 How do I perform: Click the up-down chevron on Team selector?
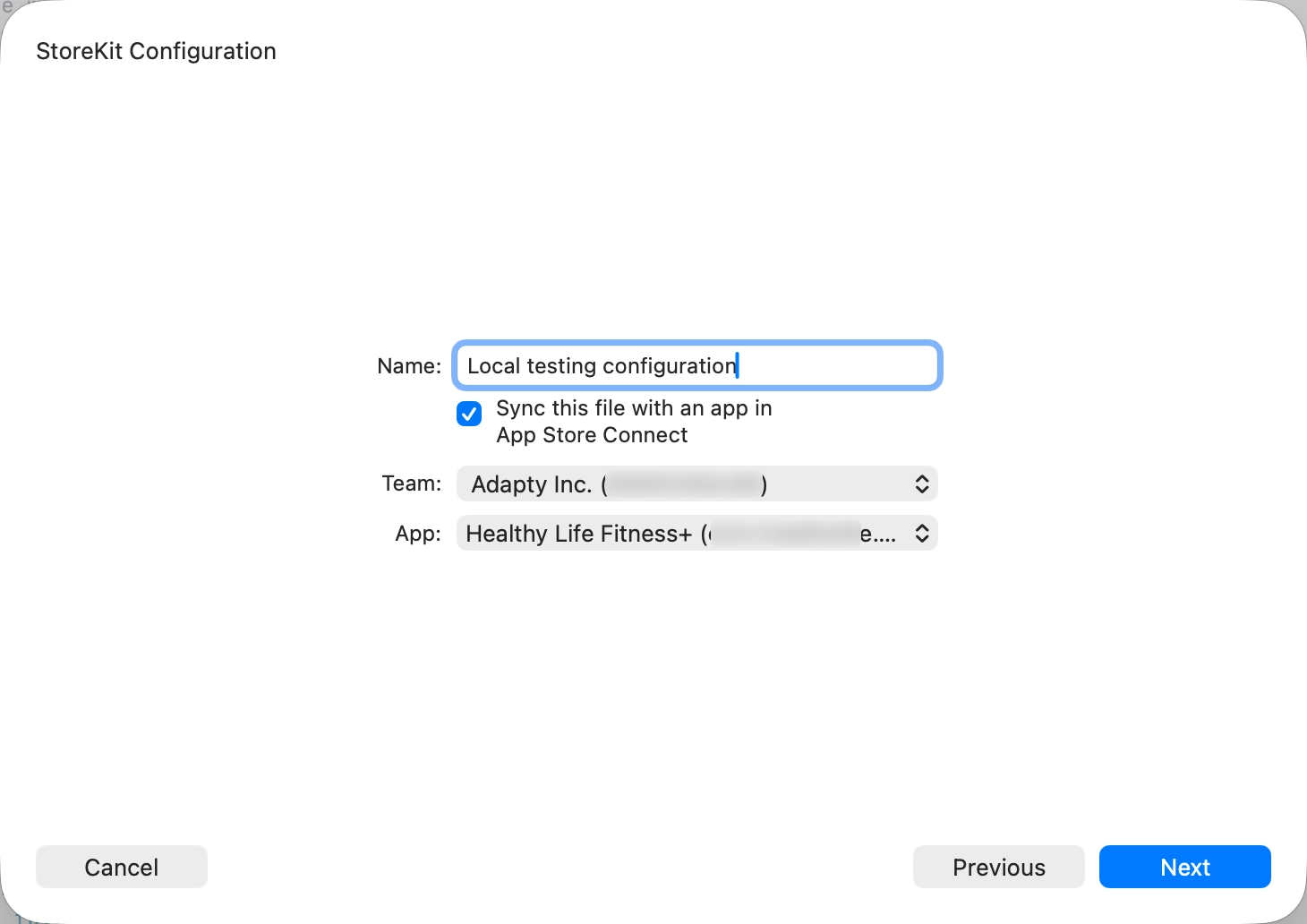921,484
